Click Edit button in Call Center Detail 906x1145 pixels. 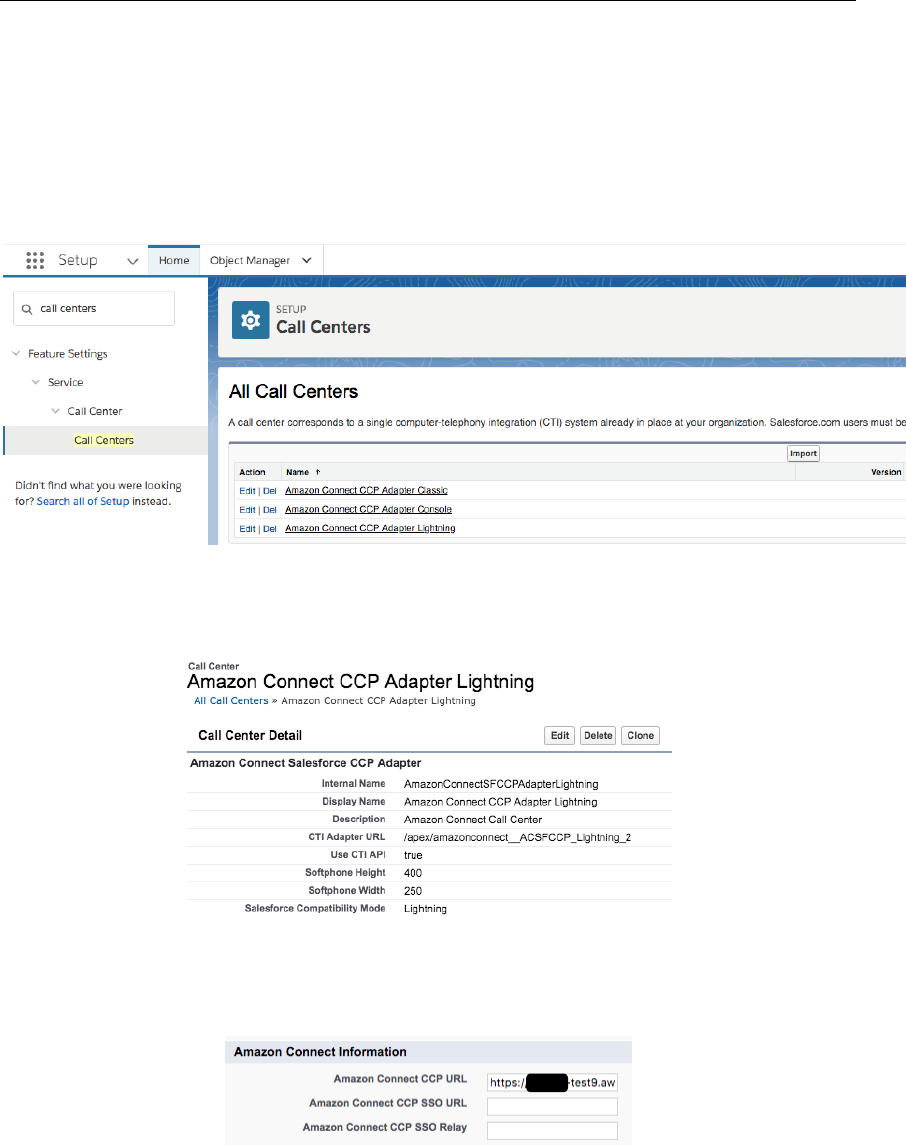pyautogui.click(x=560, y=735)
